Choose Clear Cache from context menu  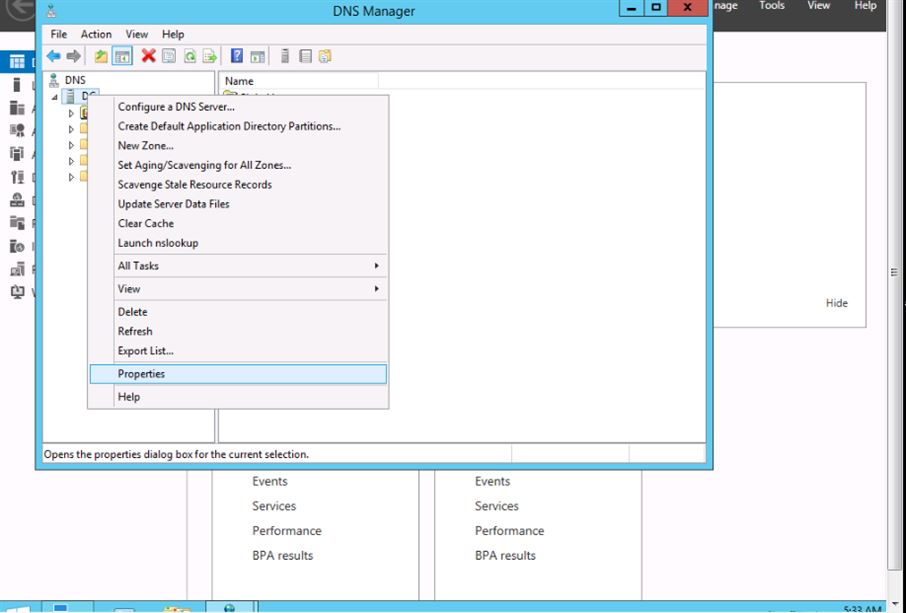(x=238, y=223)
